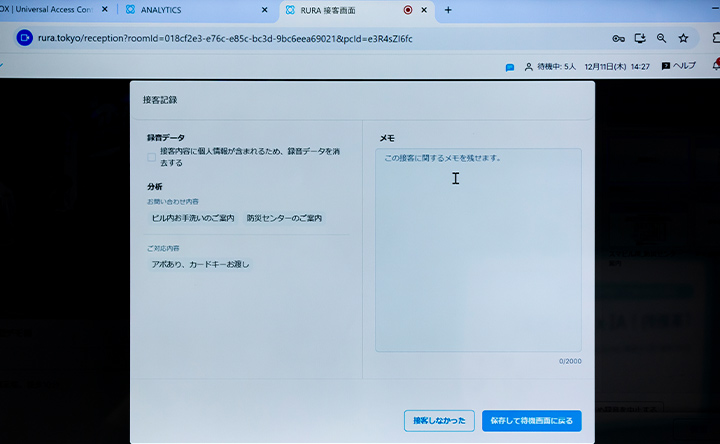720x444 pixels.
Task: Select the ビル内お手洗いのご案内 tag
Action: click(193, 217)
